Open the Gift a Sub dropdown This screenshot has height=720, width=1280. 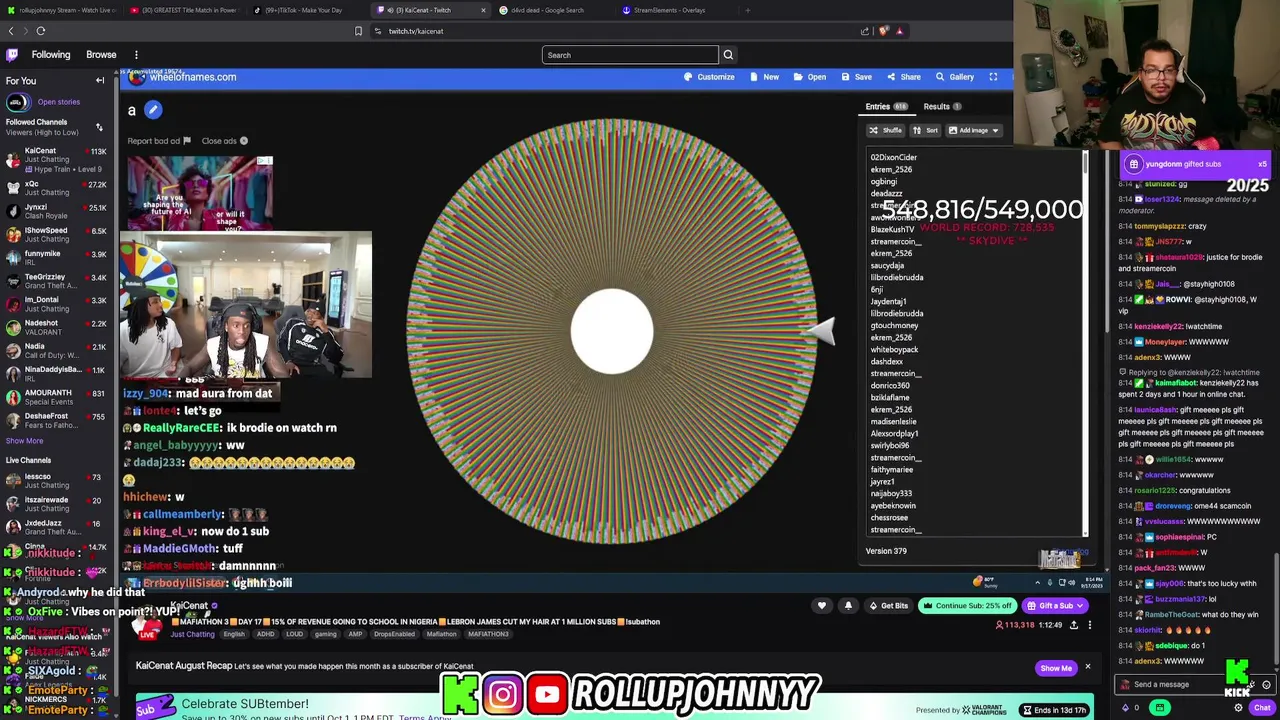coord(1055,606)
